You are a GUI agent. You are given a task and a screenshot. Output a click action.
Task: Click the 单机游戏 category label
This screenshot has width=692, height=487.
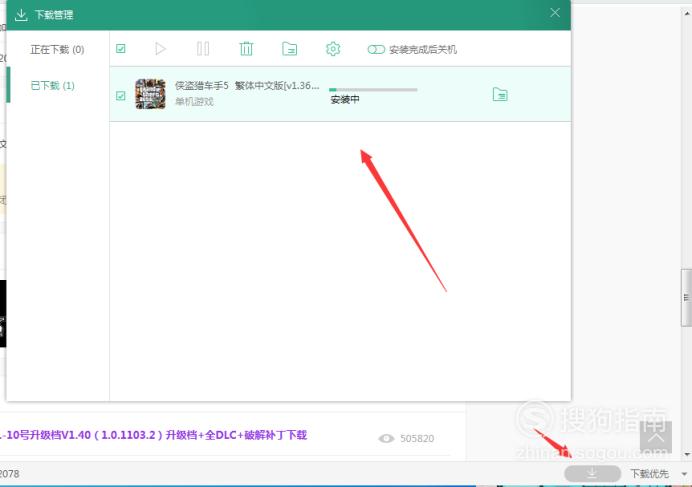tap(194, 102)
